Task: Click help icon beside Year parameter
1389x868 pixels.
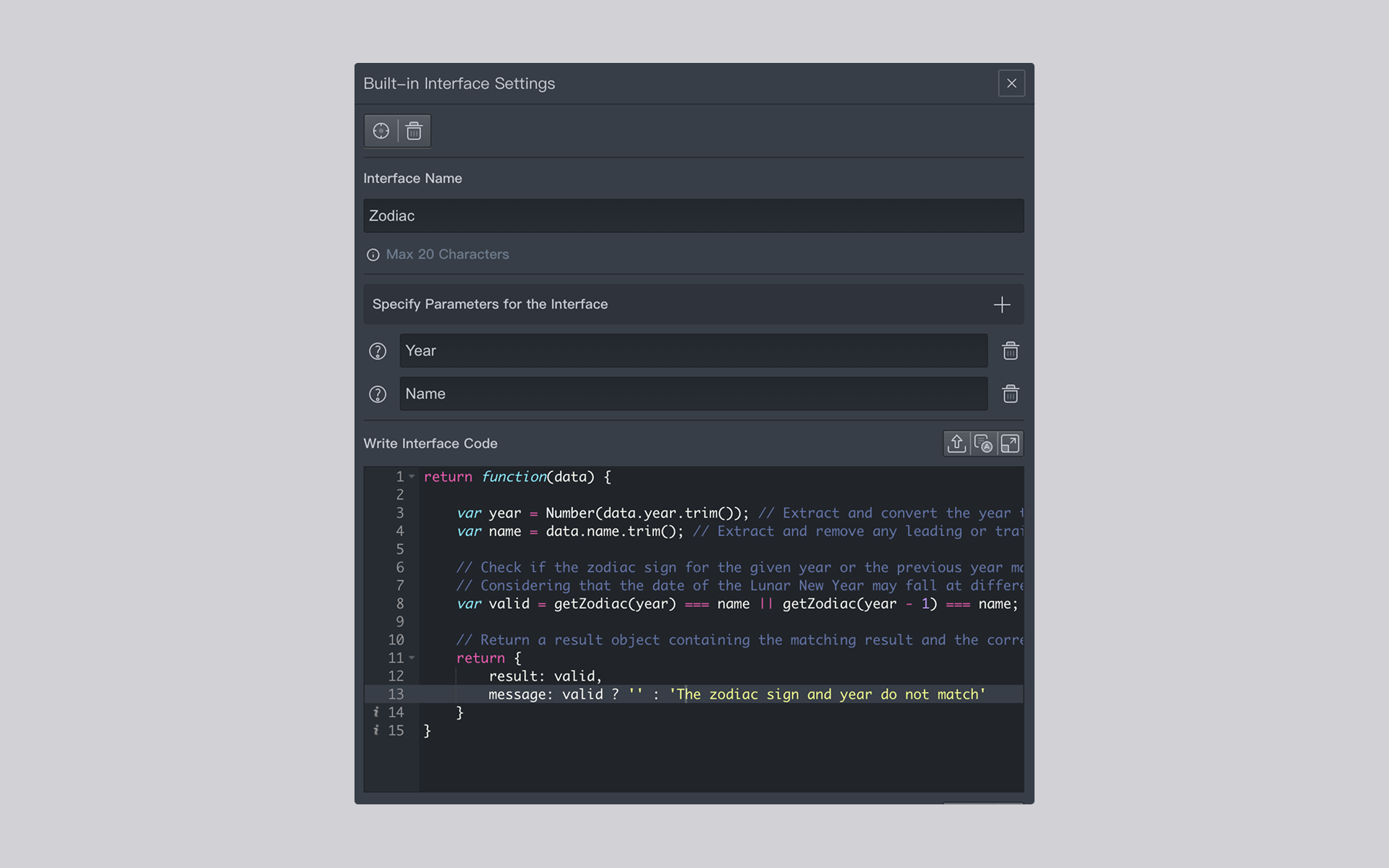Action: coord(378,351)
